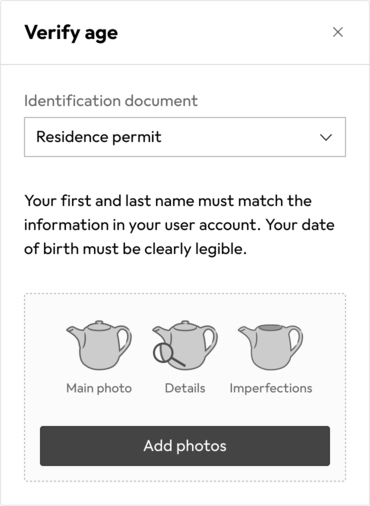
Task: Click the lid knob of Main photo teapot
Action: 99,322
